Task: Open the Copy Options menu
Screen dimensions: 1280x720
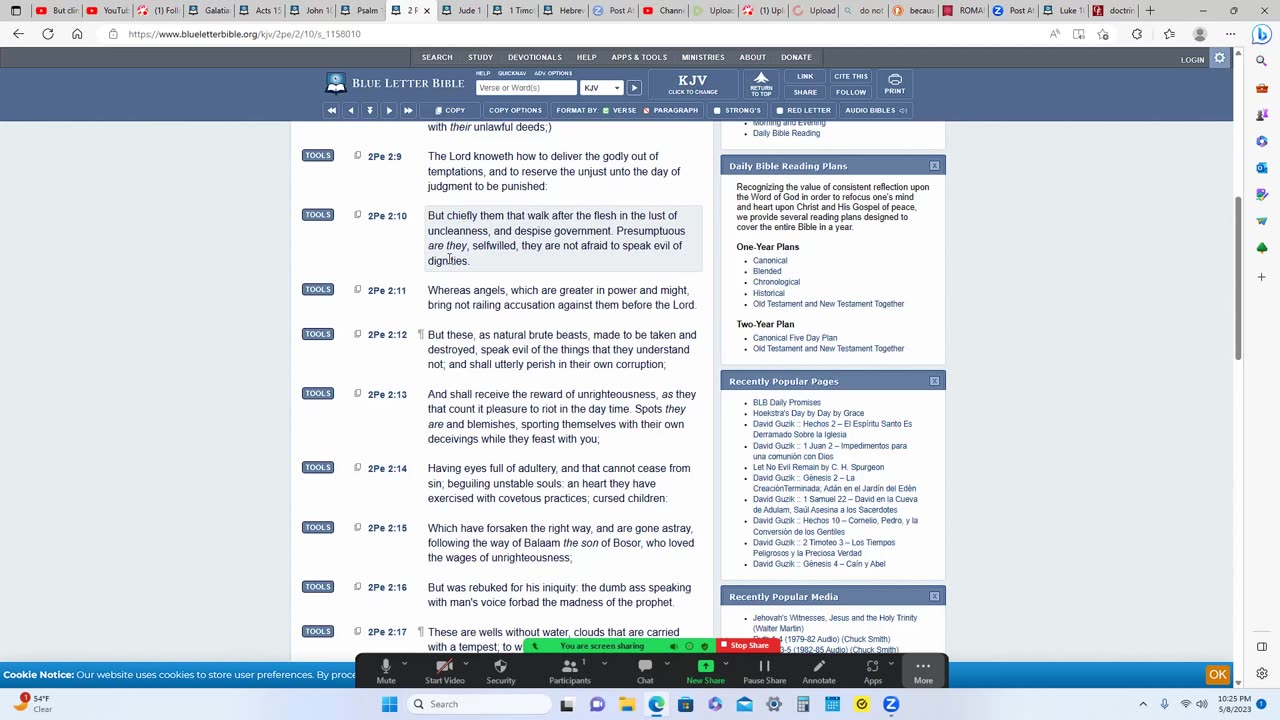Action: [x=515, y=110]
